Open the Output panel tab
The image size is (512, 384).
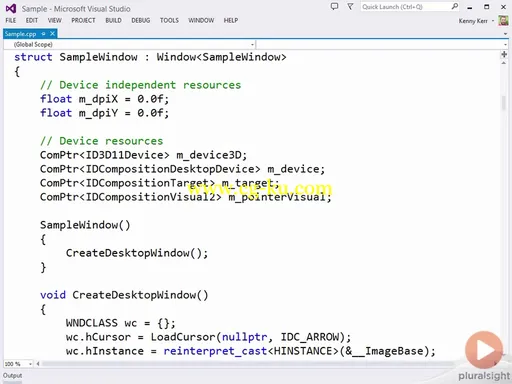[13, 376]
